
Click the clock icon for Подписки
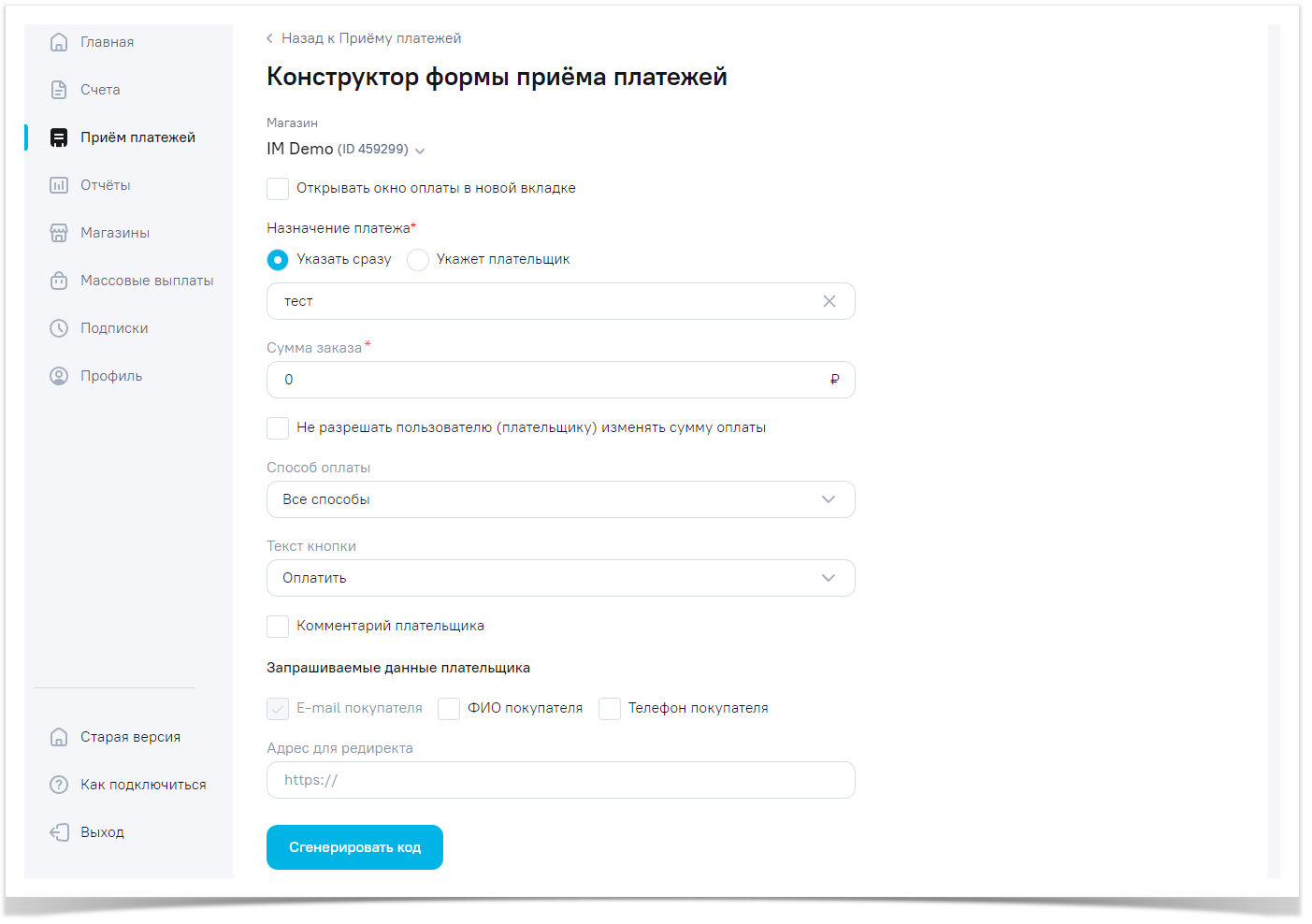(x=59, y=328)
